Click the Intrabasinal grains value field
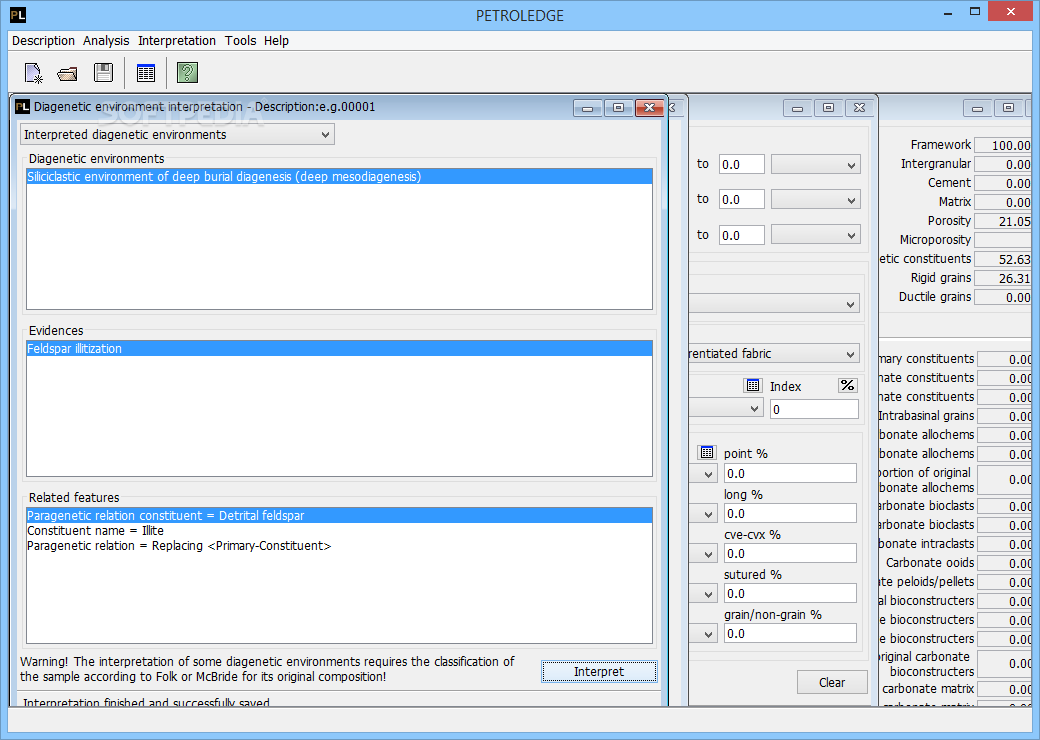This screenshot has height=740, width=1040. [x=1005, y=416]
